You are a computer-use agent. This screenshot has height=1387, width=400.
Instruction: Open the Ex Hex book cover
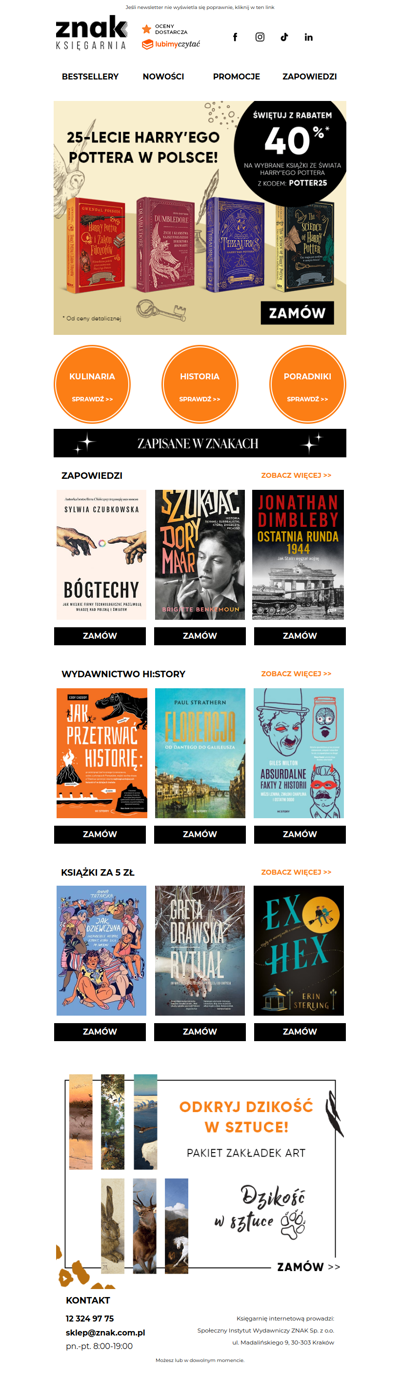(x=299, y=951)
